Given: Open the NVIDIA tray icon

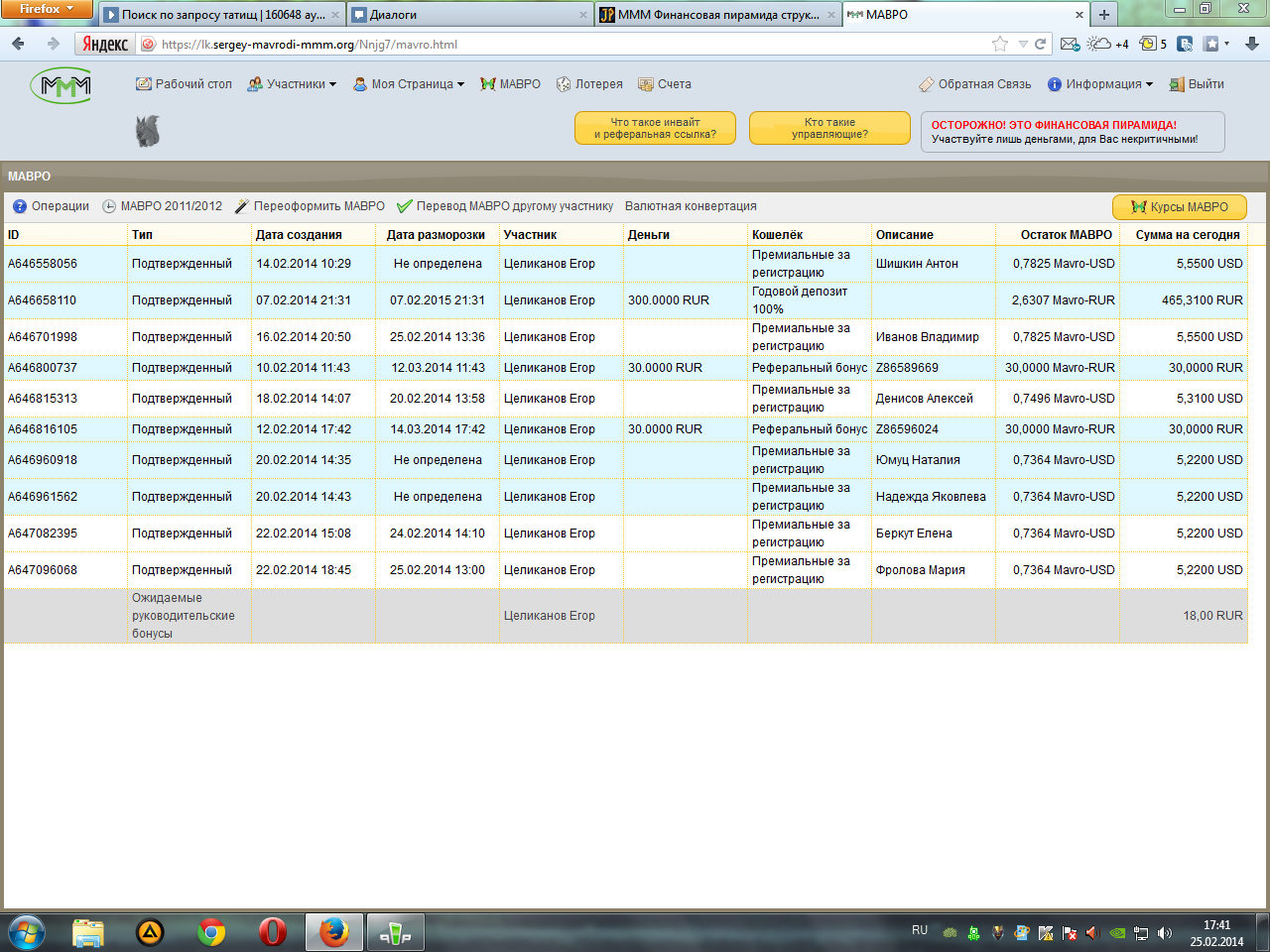Looking at the screenshot, I should point(1117,933).
